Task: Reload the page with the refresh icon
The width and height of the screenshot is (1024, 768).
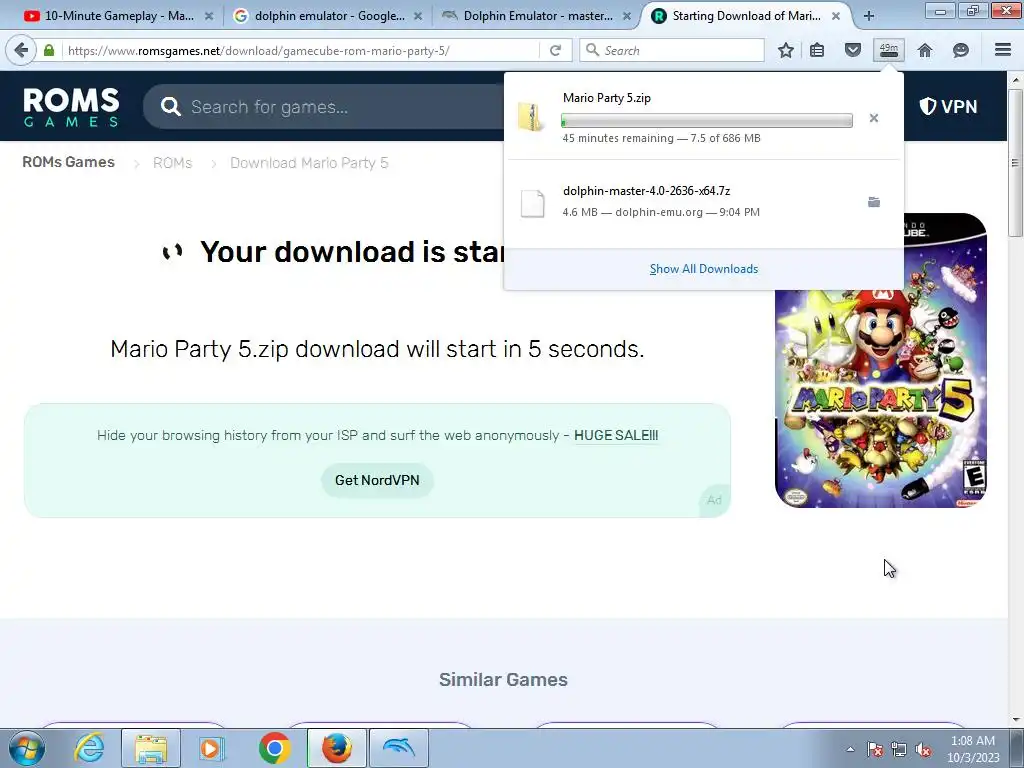Action: click(x=555, y=50)
